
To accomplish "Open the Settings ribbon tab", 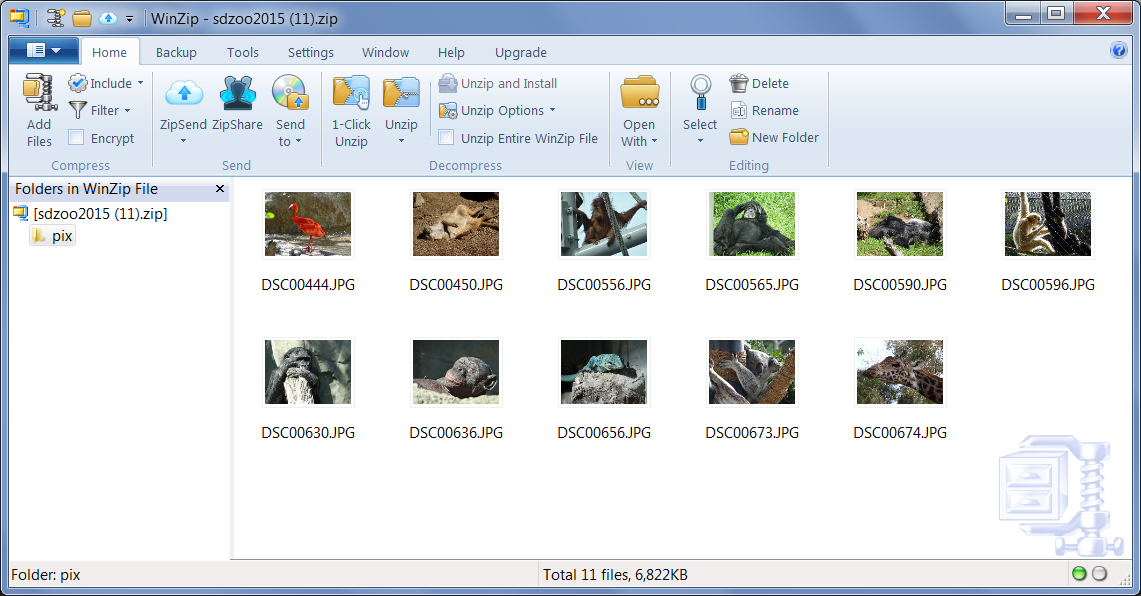I will [310, 52].
